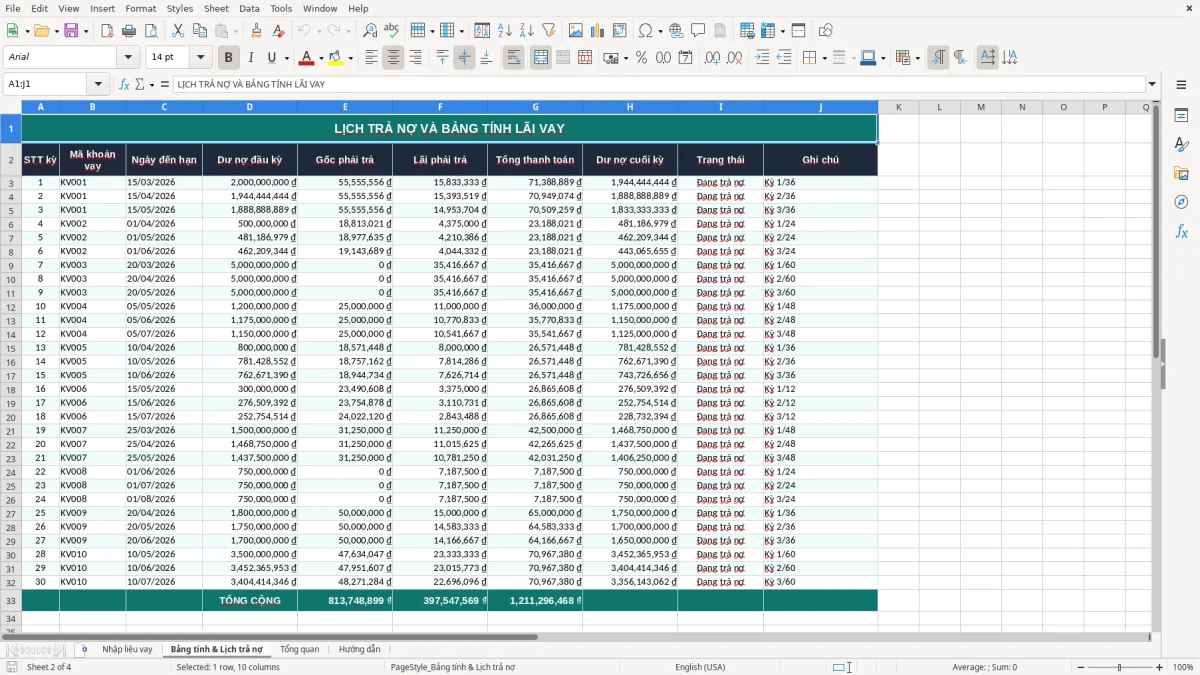This screenshot has width=1200, height=675.
Task: Open sidebar Properties panel
Action: click(1181, 116)
